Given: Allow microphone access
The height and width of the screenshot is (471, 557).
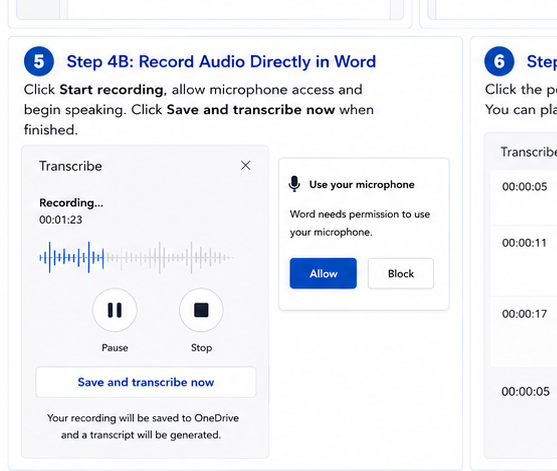Looking at the screenshot, I should (323, 274).
